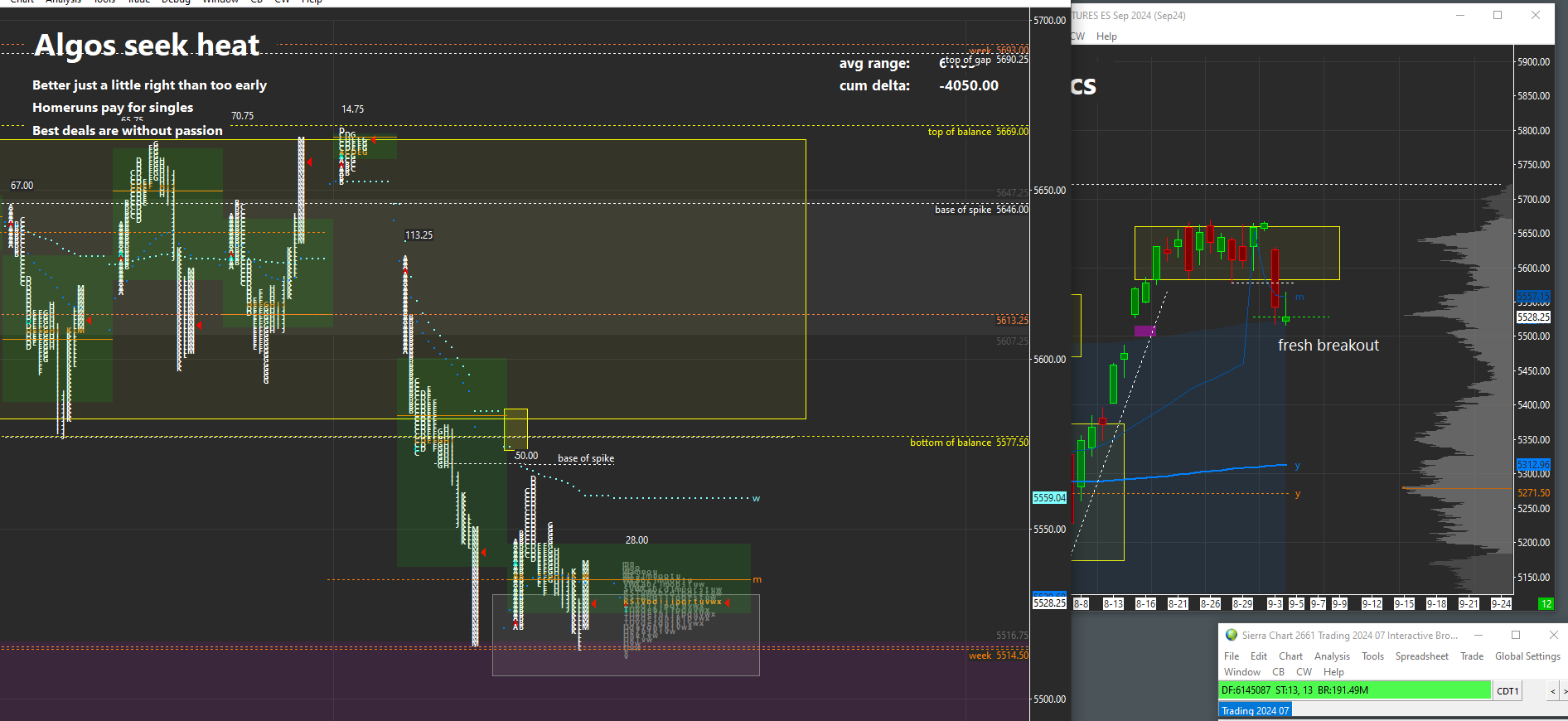Click the 67.00 range label on main chart
Viewport: 1568px width, 721px height.
(x=22, y=186)
